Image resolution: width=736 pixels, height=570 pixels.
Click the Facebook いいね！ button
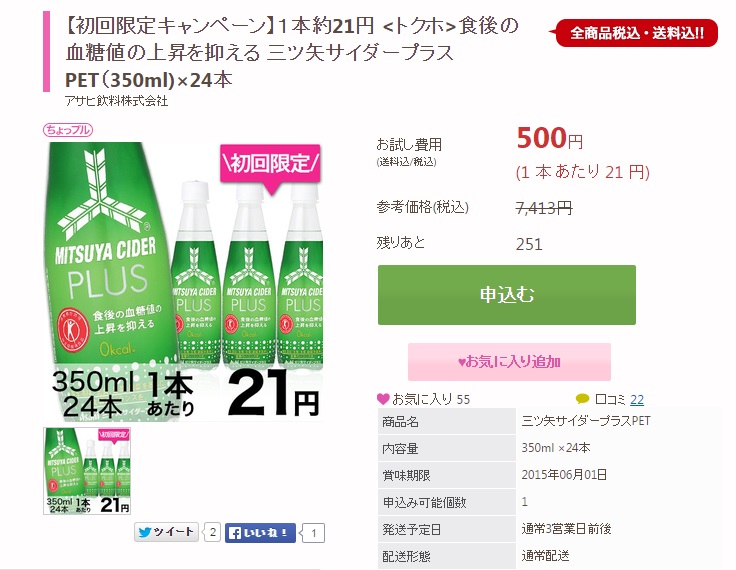(260, 533)
